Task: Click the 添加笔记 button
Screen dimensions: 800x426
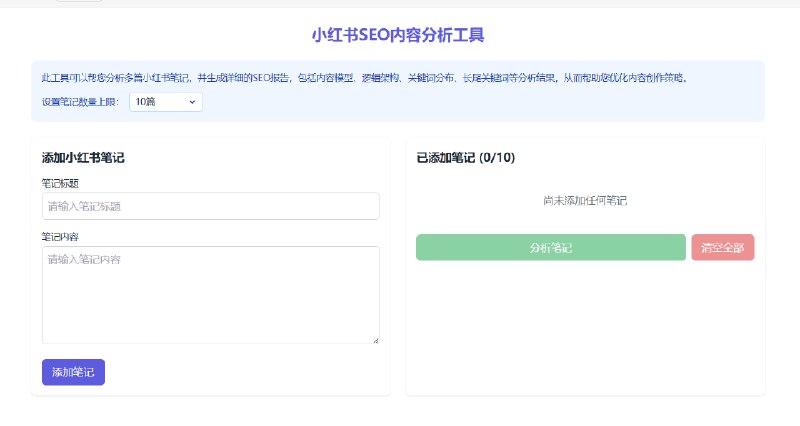Action: (73, 372)
